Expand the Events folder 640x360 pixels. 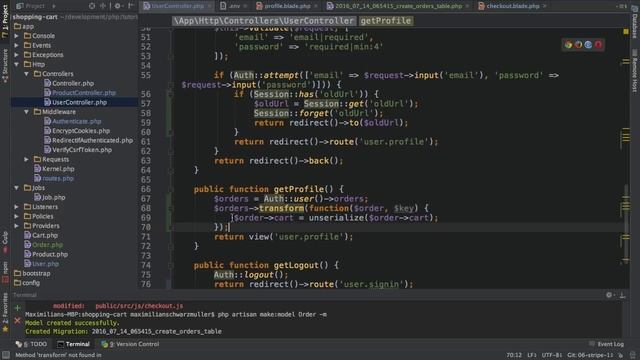16,45
